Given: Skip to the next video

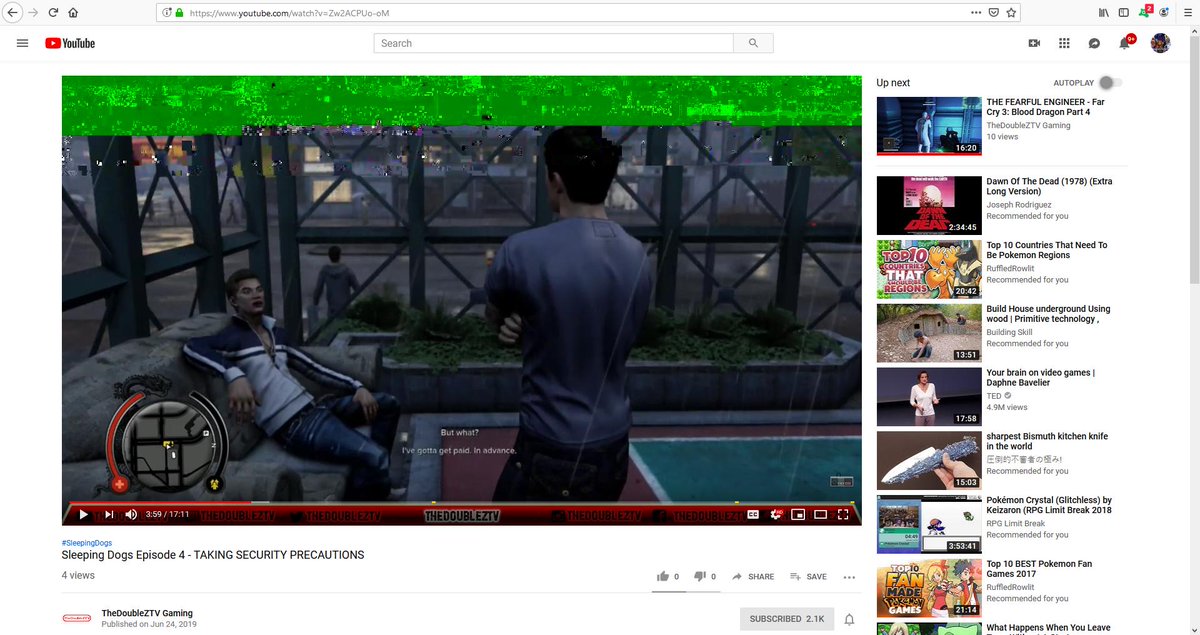Looking at the screenshot, I should tap(108, 515).
